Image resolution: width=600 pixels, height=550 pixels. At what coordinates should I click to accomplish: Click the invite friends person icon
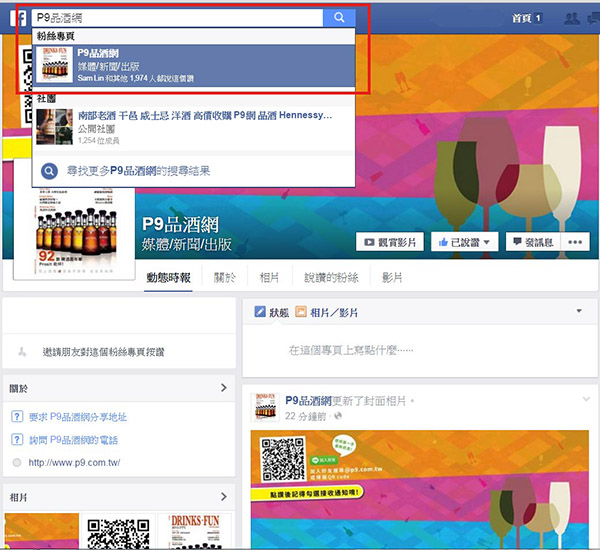(22, 352)
